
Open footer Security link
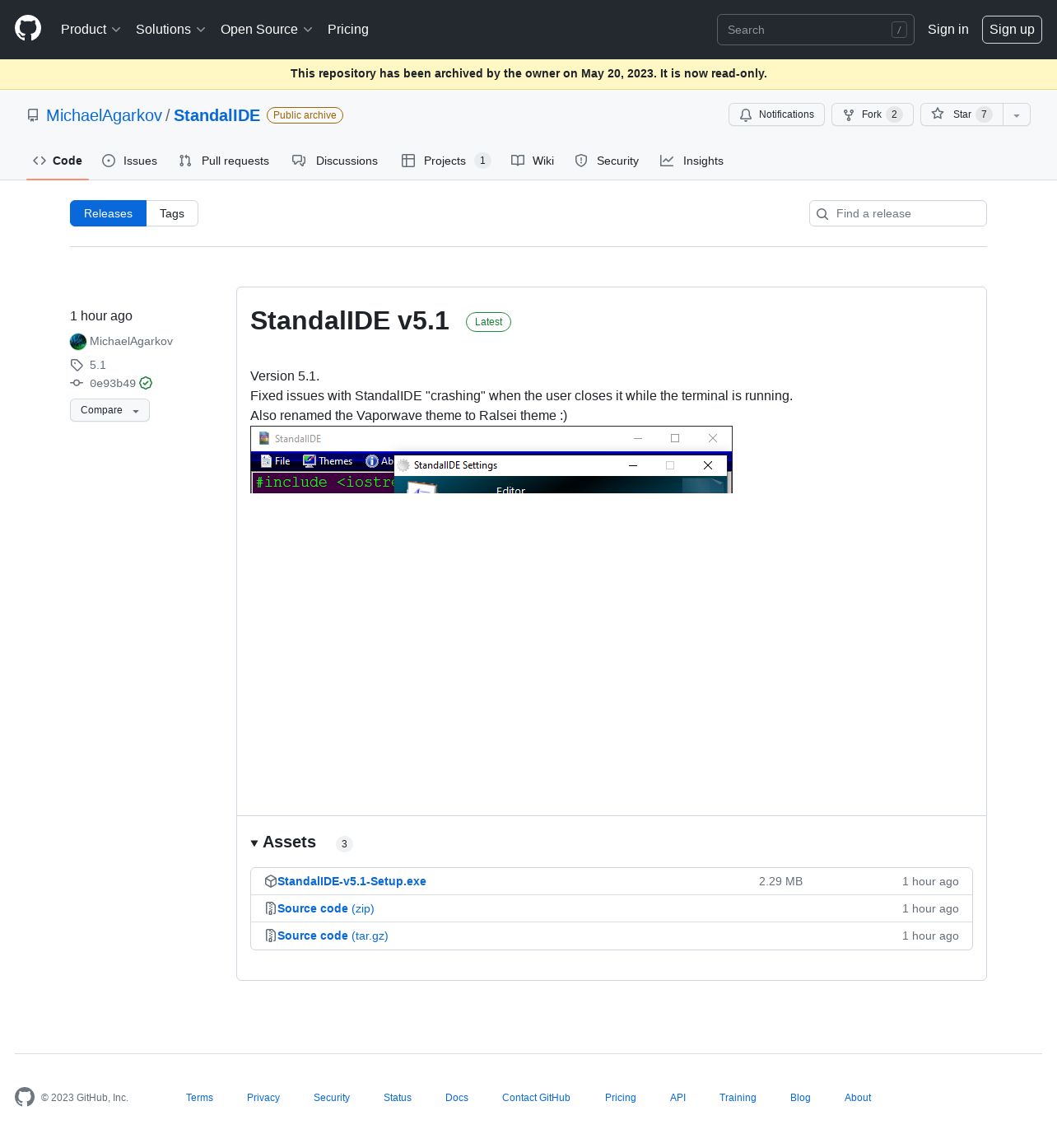(332, 1098)
